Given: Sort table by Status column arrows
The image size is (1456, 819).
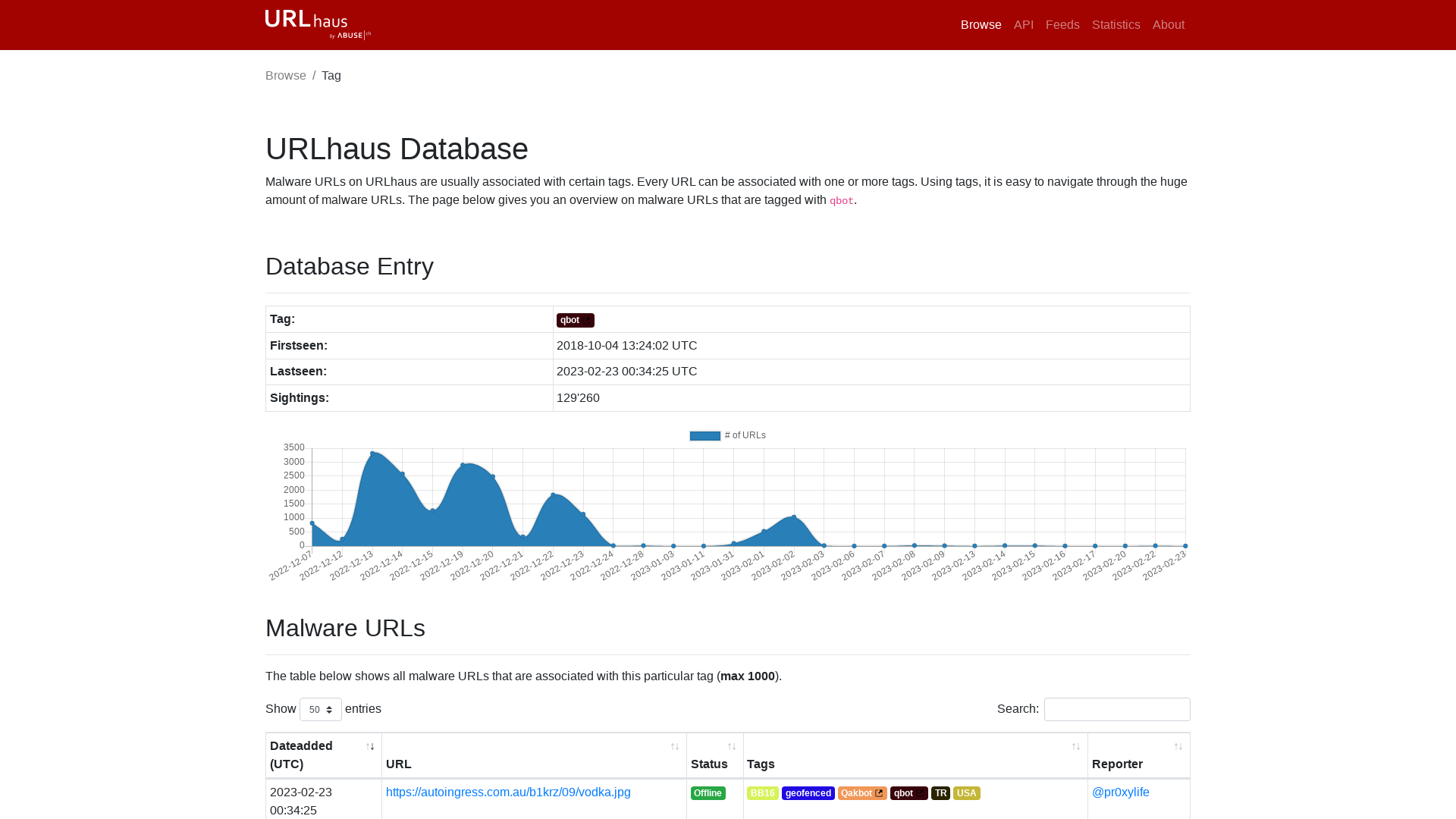Looking at the screenshot, I should pos(732,747).
